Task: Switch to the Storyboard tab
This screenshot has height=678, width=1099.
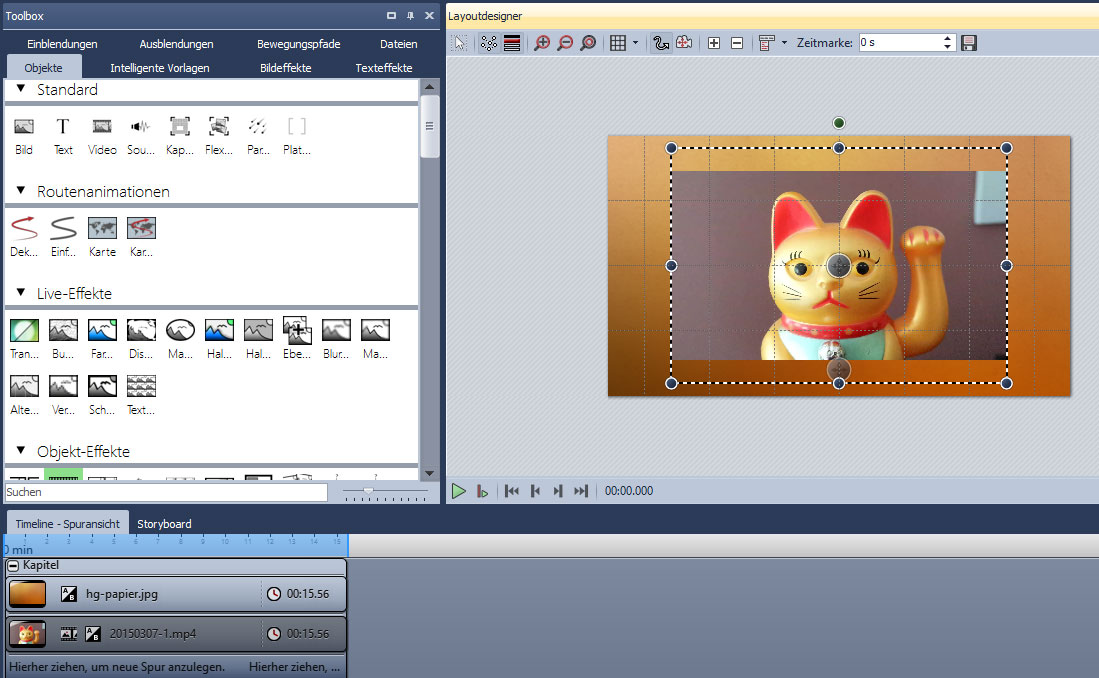Action: 164,524
